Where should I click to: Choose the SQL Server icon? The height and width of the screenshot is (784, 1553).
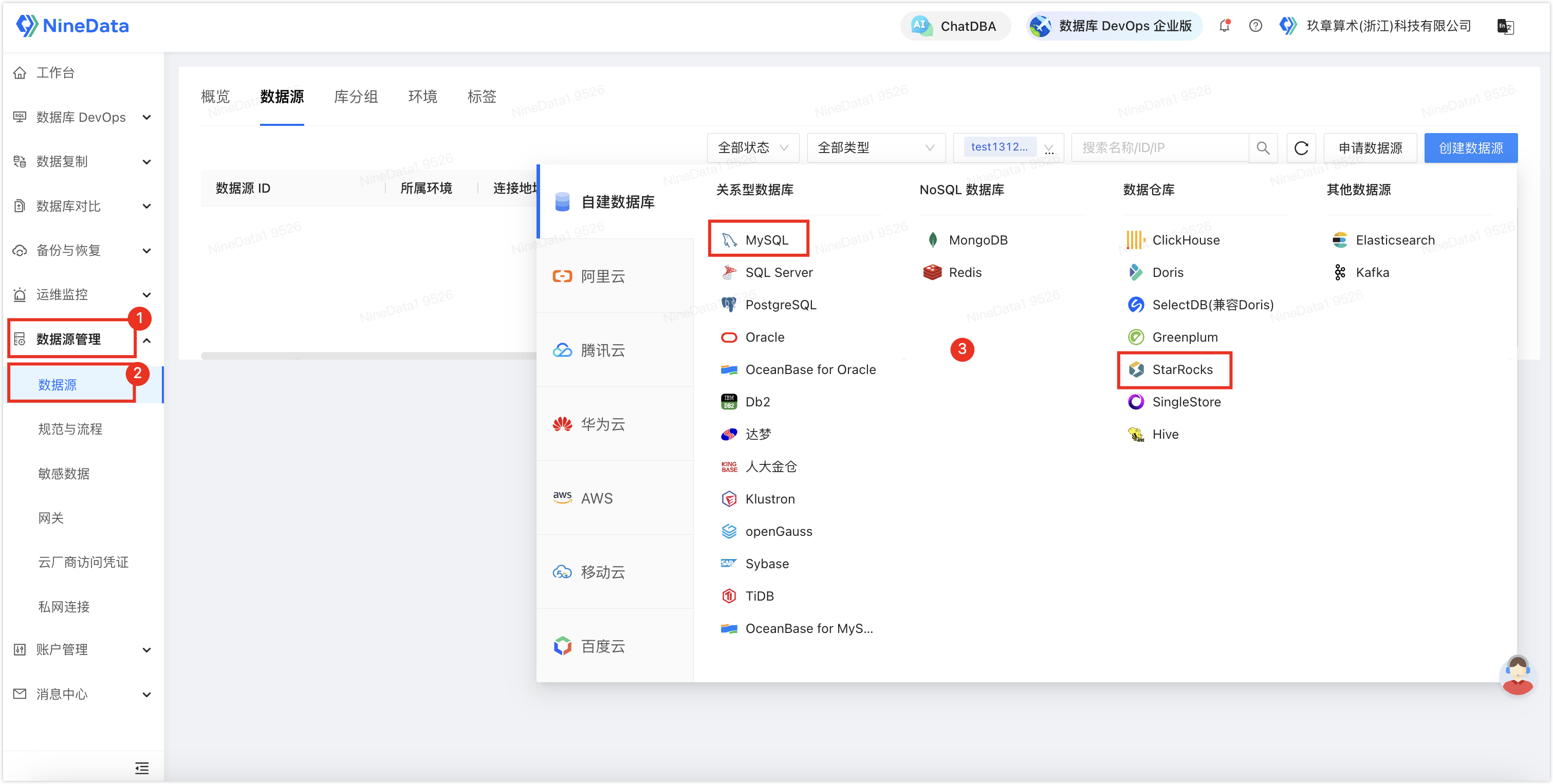tap(729, 272)
